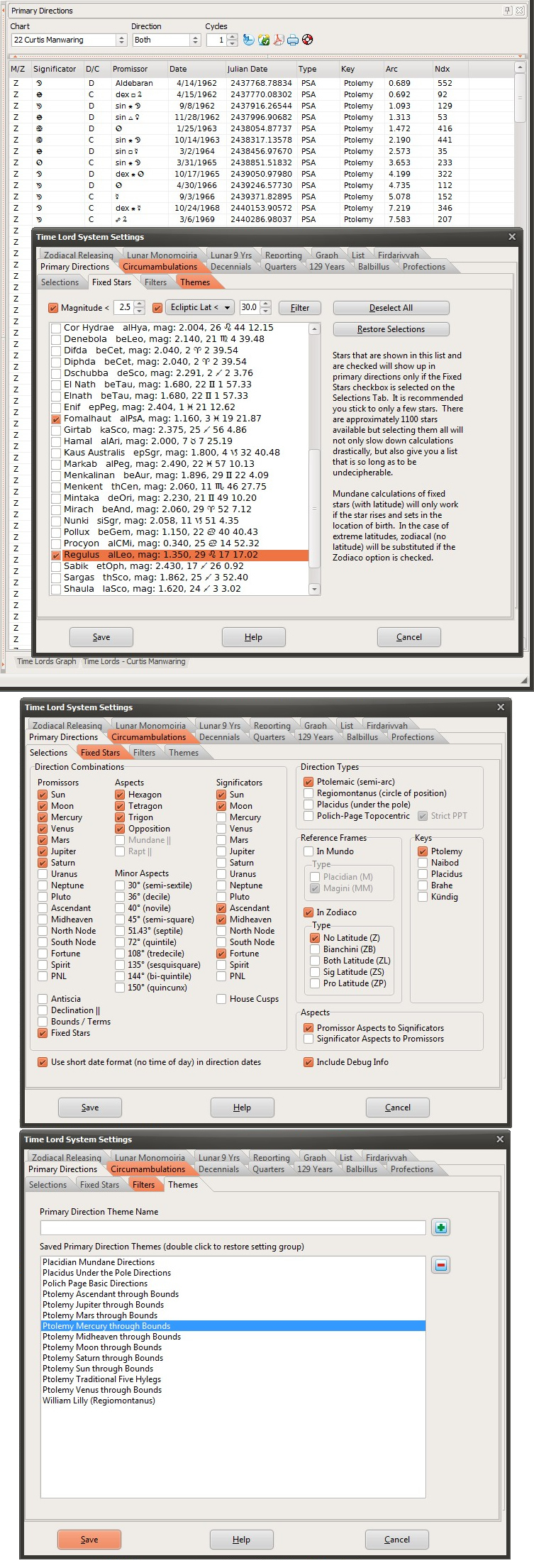The width and height of the screenshot is (534, 1568).
Task: Check Significator Aspects to Promissors
Action: (308, 1039)
